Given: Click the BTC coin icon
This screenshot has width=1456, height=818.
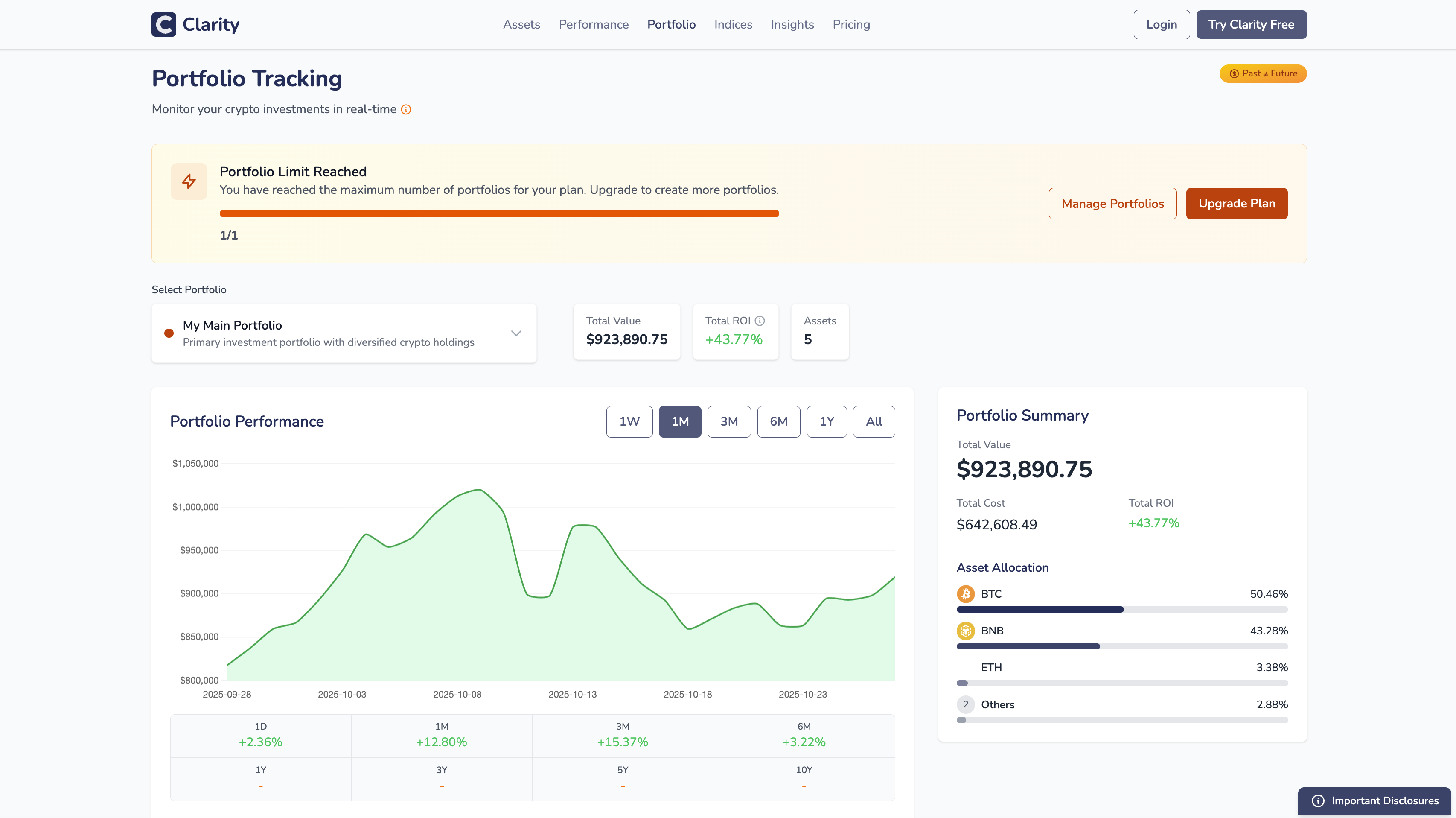Looking at the screenshot, I should [965, 593].
